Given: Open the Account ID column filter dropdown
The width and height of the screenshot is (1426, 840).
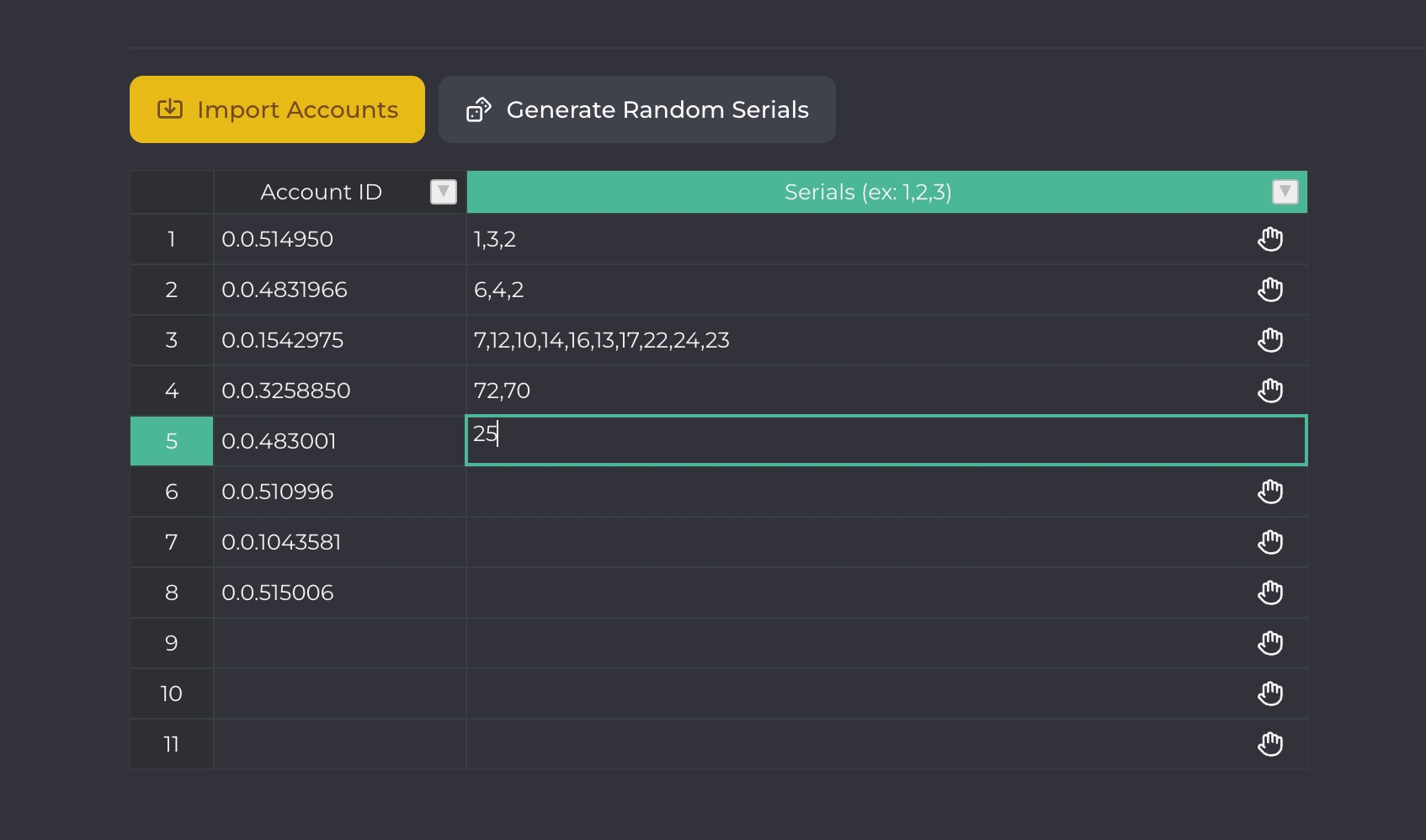Looking at the screenshot, I should pyautogui.click(x=443, y=192).
